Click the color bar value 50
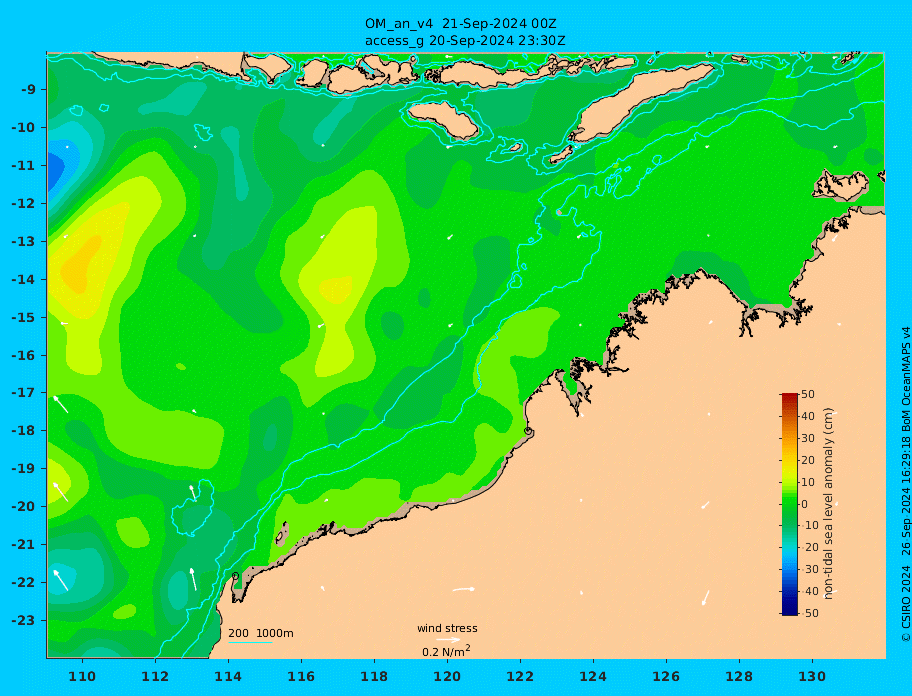 (808, 394)
